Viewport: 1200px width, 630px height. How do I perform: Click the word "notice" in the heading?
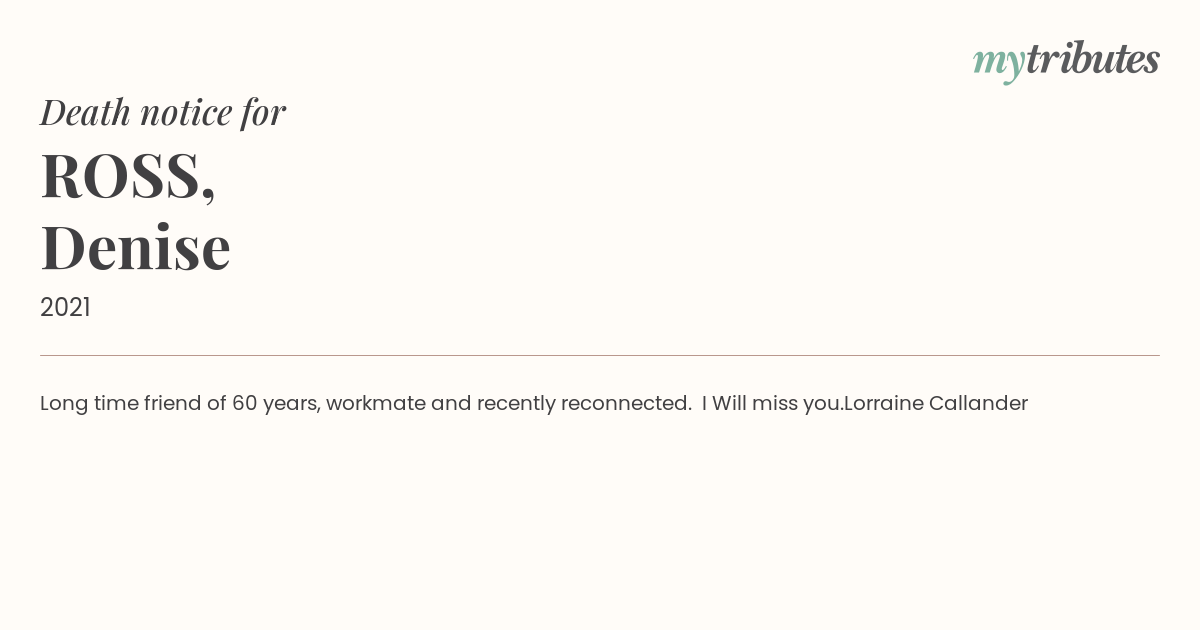186,113
